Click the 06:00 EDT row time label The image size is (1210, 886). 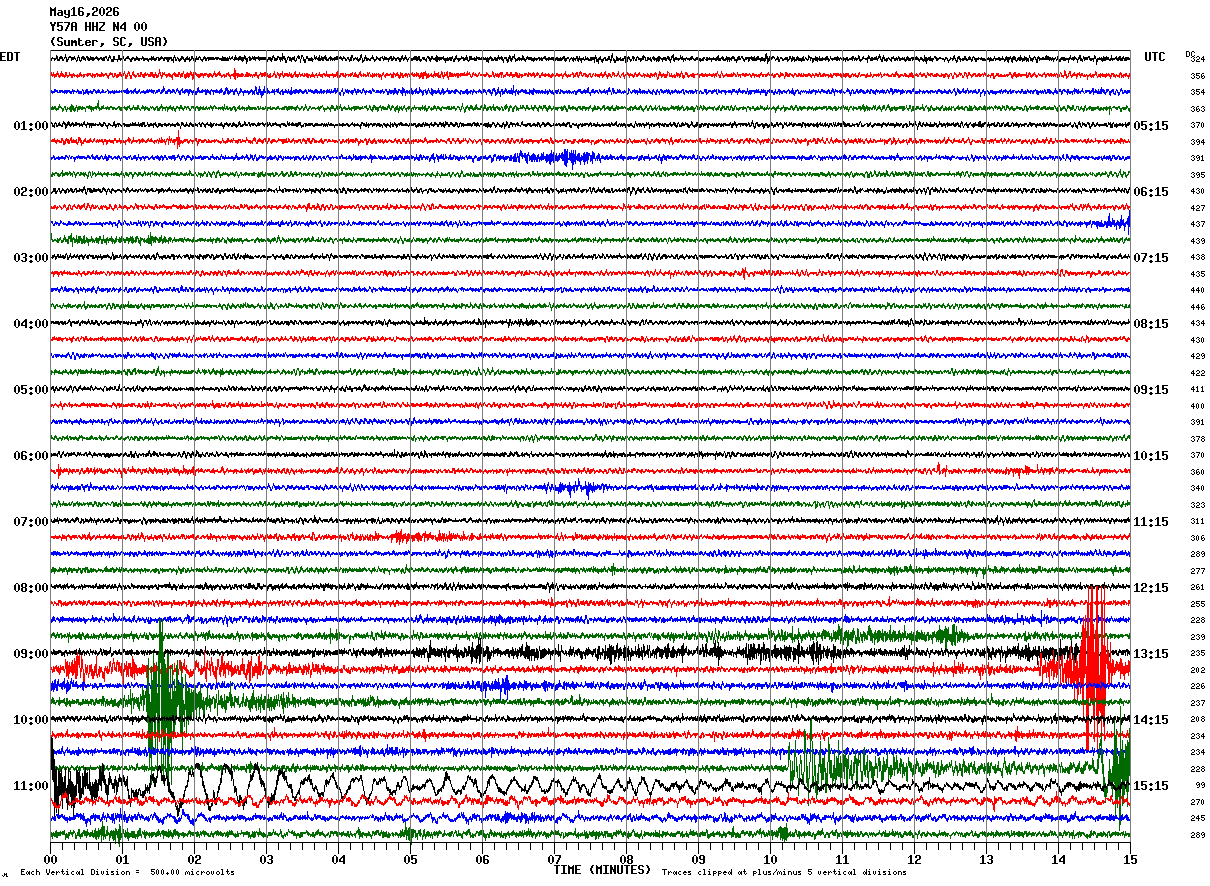(31, 456)
